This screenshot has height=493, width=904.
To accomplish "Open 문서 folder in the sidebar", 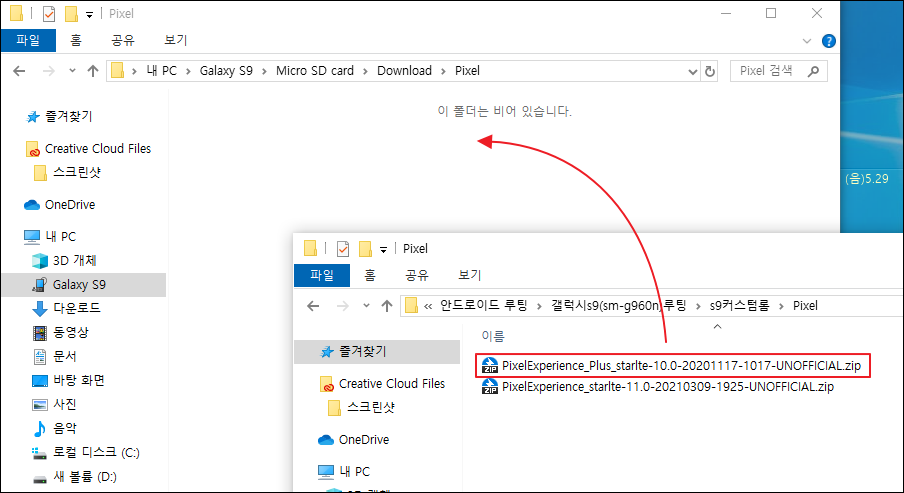I will (65, 357).
